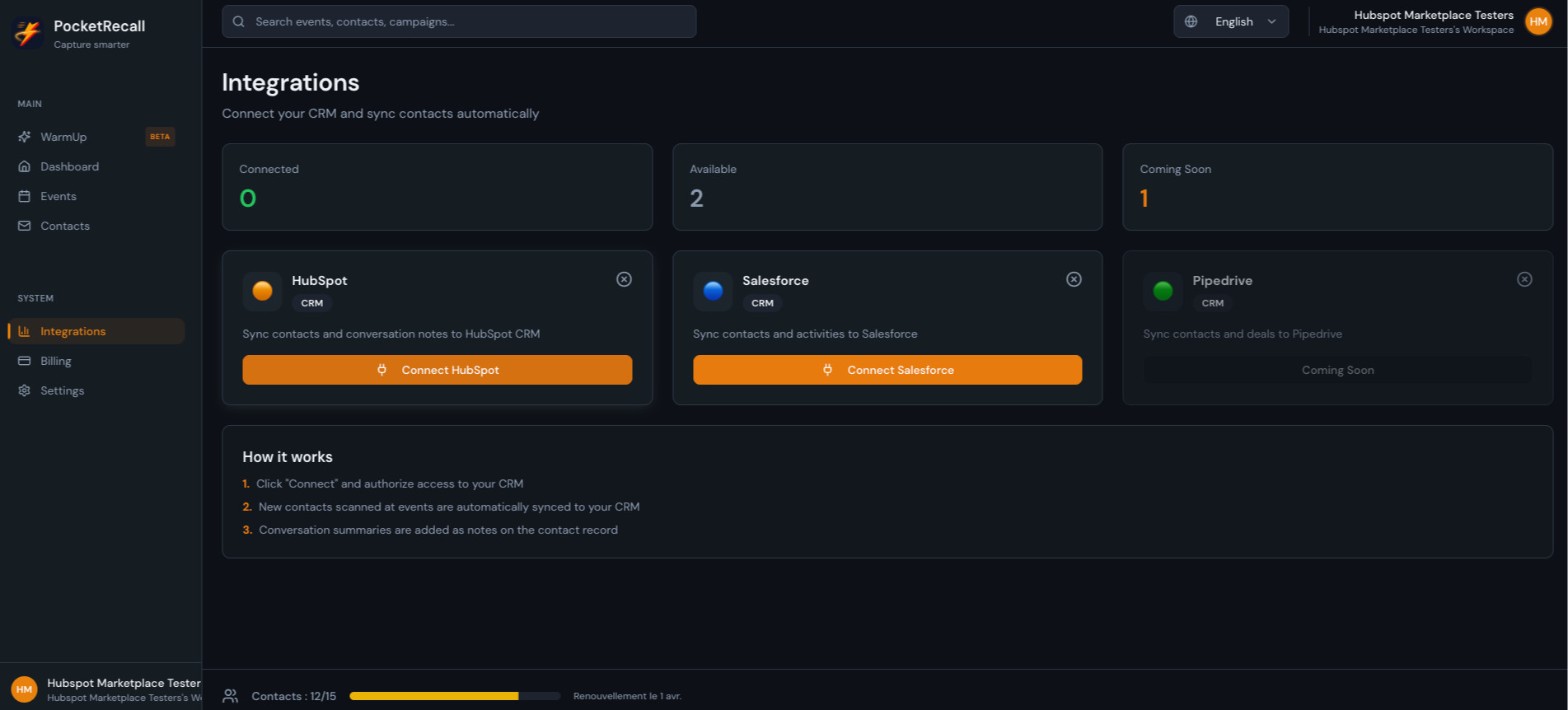Open the Billing page
This screenshot has width=1568, height=710.
[96, 361]
